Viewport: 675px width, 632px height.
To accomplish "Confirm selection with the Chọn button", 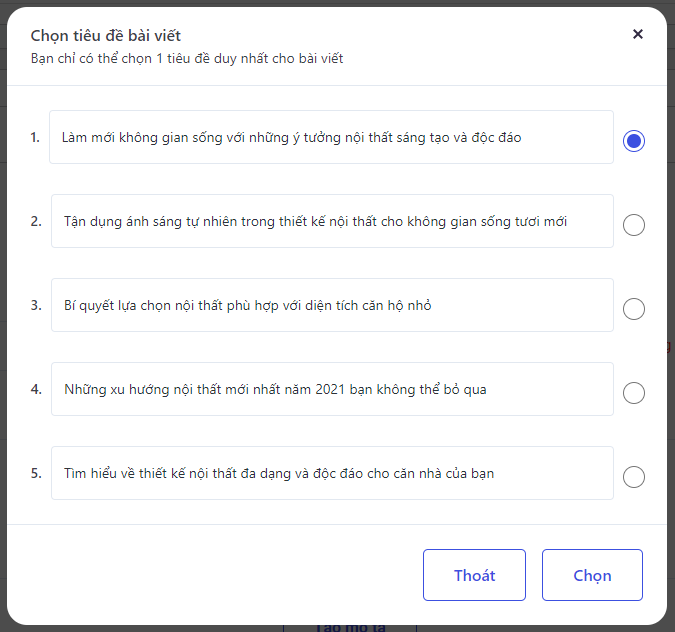I will point(592,575).
